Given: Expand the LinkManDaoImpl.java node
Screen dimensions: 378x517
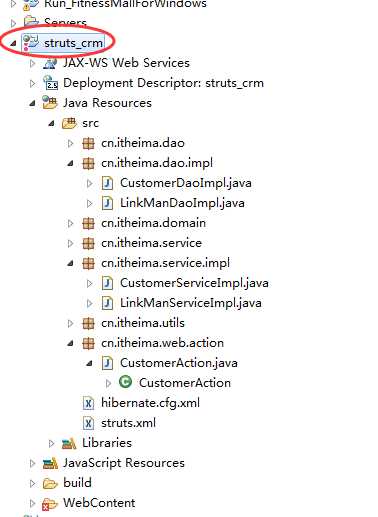Looking at the screenshot, I should (89, 203).
